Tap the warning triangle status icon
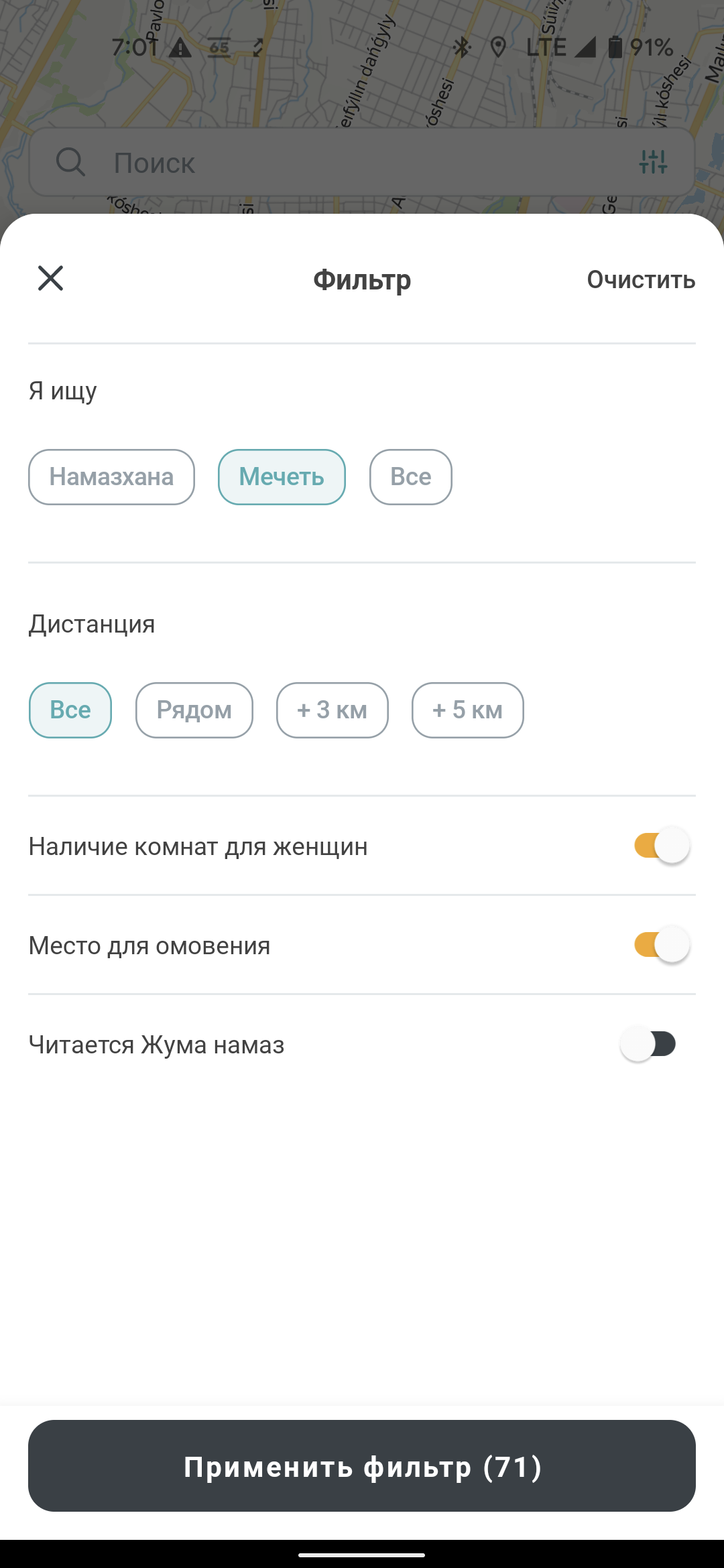This screenshot has width=724, height=1568. coord(180,48)
